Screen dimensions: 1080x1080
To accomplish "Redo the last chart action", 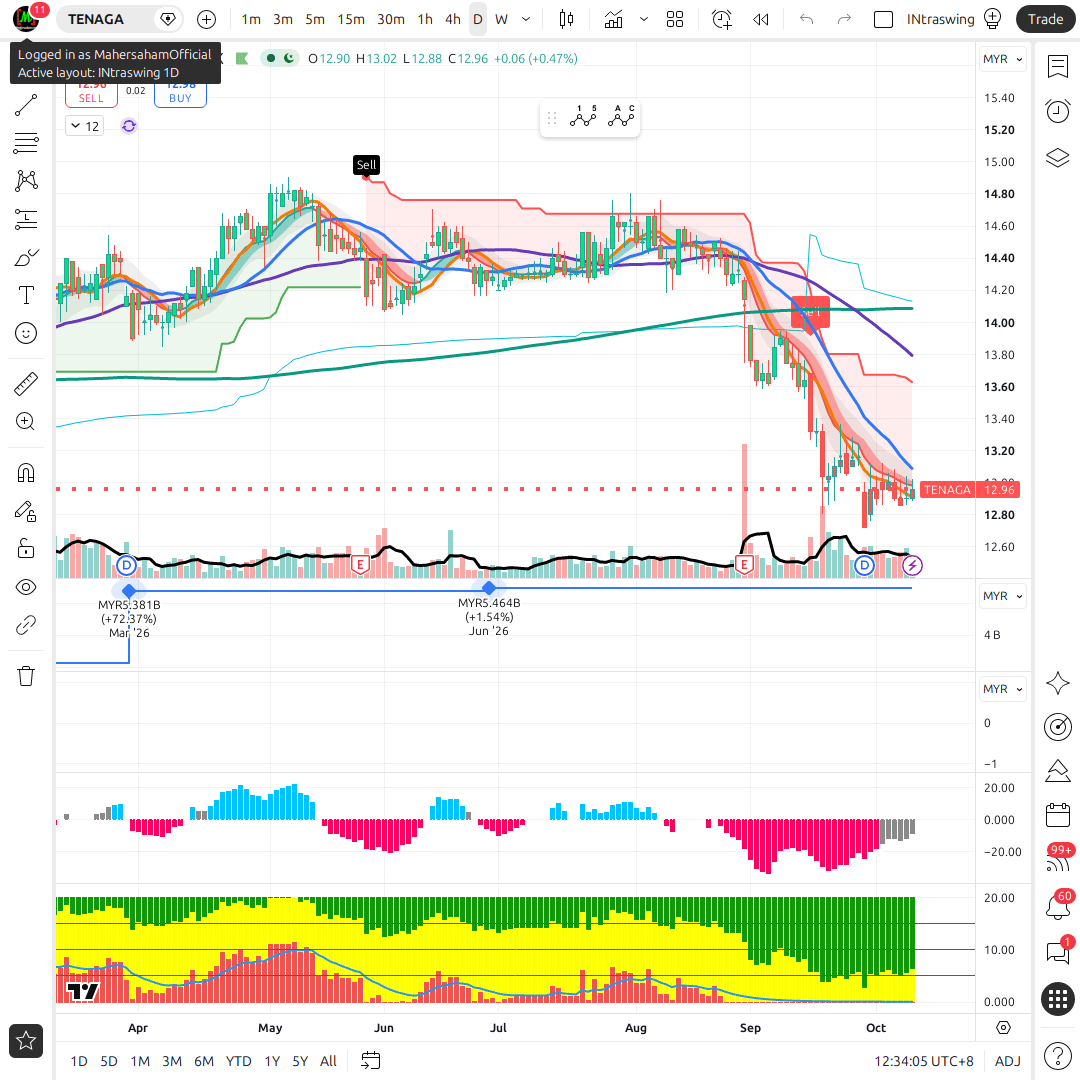I will [x=844, y=19].
